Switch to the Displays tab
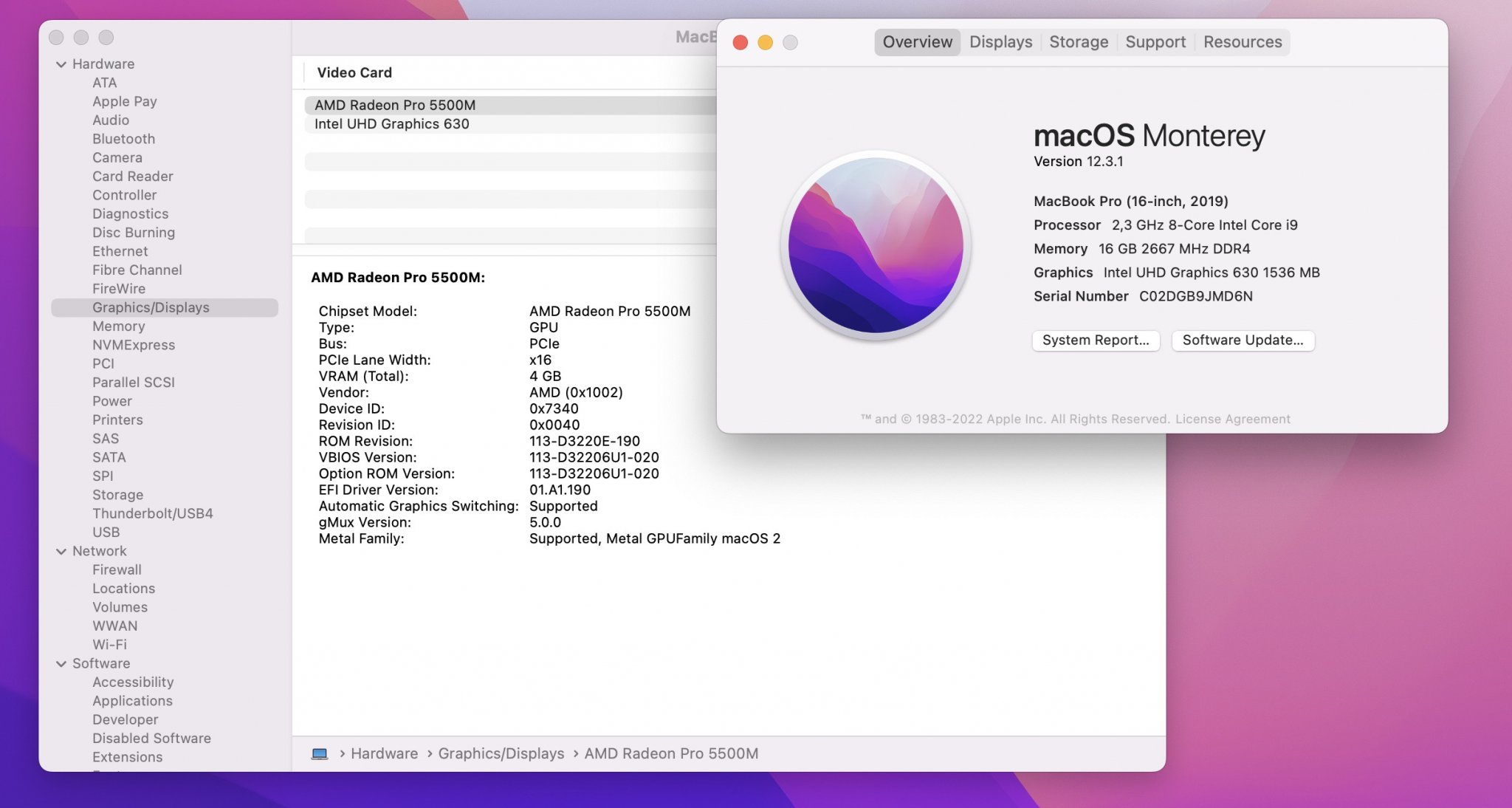Screen dimensions: 1512x808 (x=1000, y=42)
